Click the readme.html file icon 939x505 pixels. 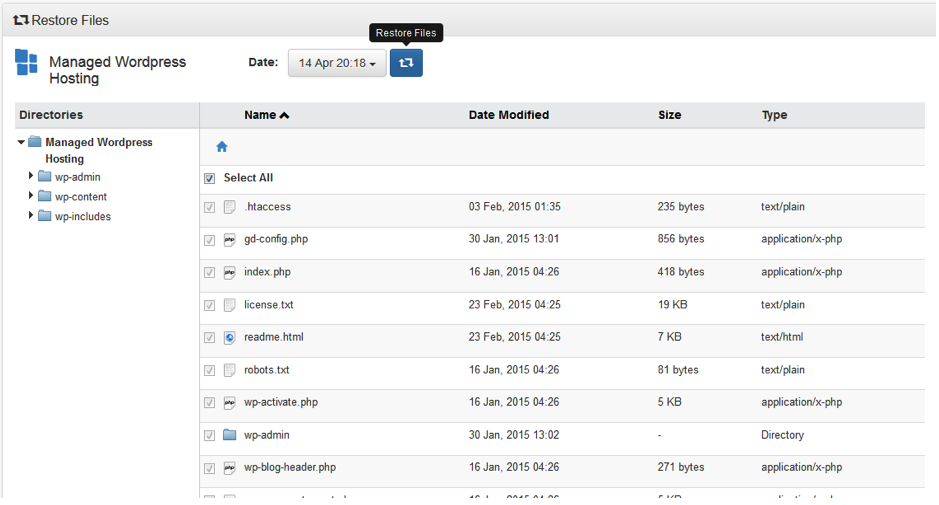[x=230, y=338]
